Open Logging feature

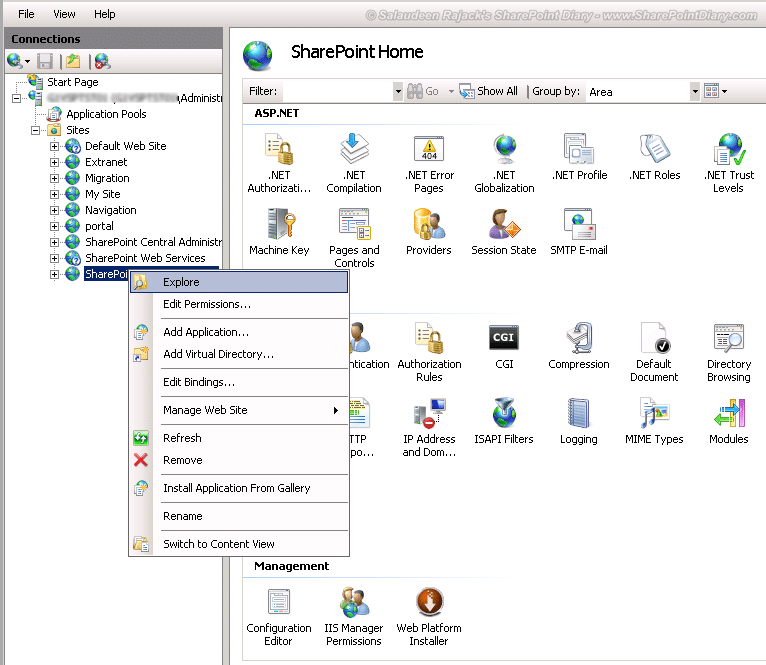579,421
